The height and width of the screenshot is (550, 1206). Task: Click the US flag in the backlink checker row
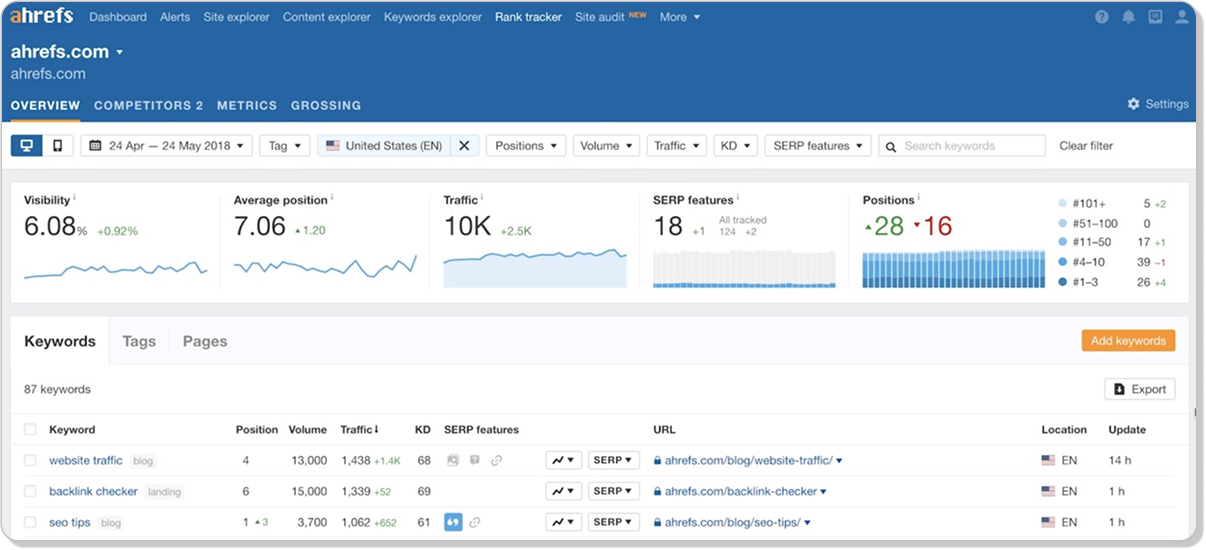1048,492
